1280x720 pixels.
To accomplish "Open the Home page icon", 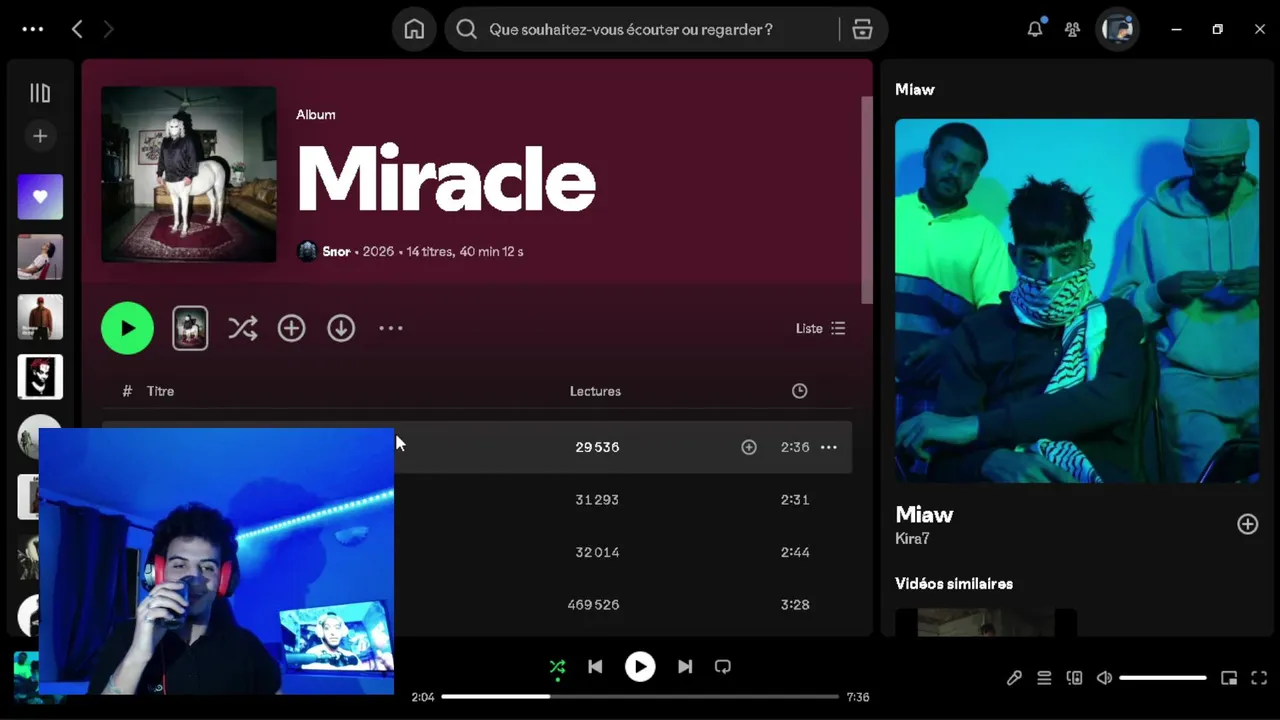I will pos(414,29).
